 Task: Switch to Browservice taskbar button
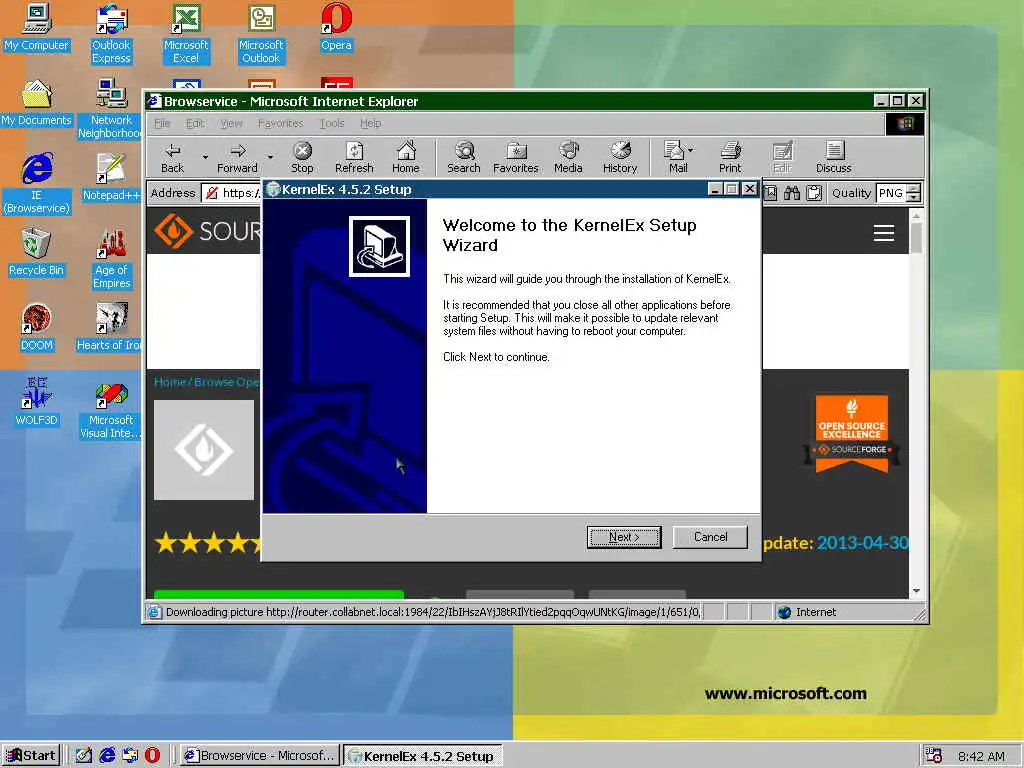tap(260, 756)
